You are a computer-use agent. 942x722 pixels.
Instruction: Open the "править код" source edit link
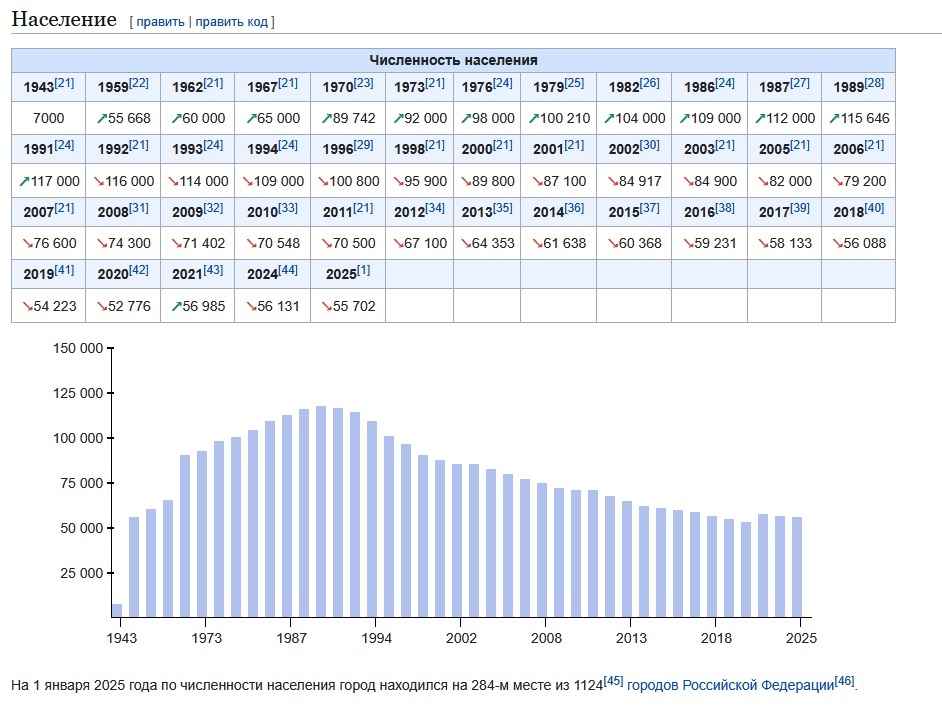point(231,21)
